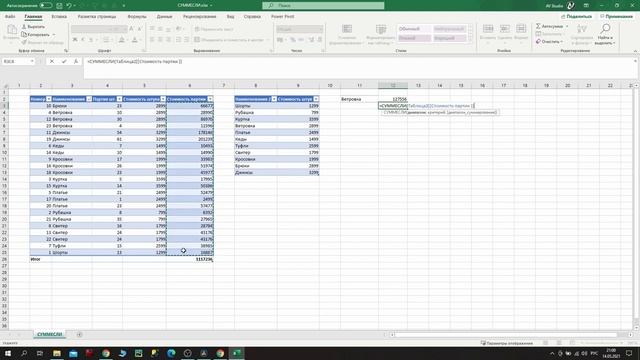Open second table Стоимость штук filter dropdown
Screen dimensions: 640x360
coord(316,99)
